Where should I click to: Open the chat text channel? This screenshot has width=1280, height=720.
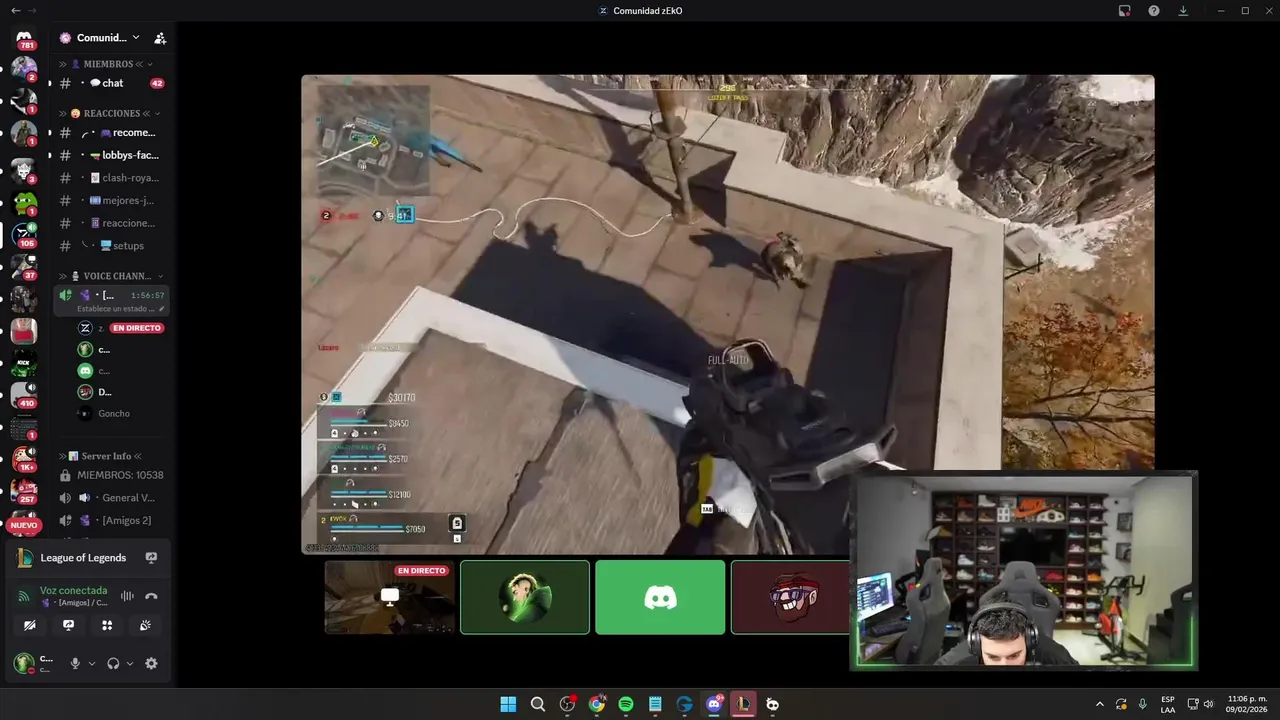tap(111, 83)
